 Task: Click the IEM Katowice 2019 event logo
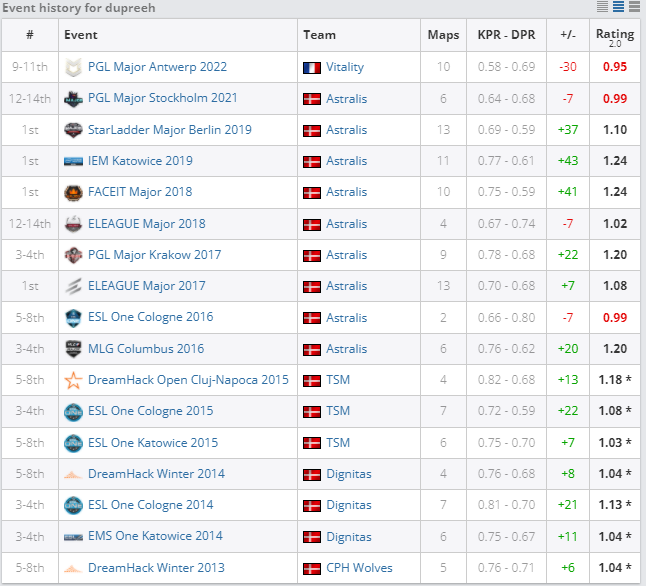(x=73, y=161)
